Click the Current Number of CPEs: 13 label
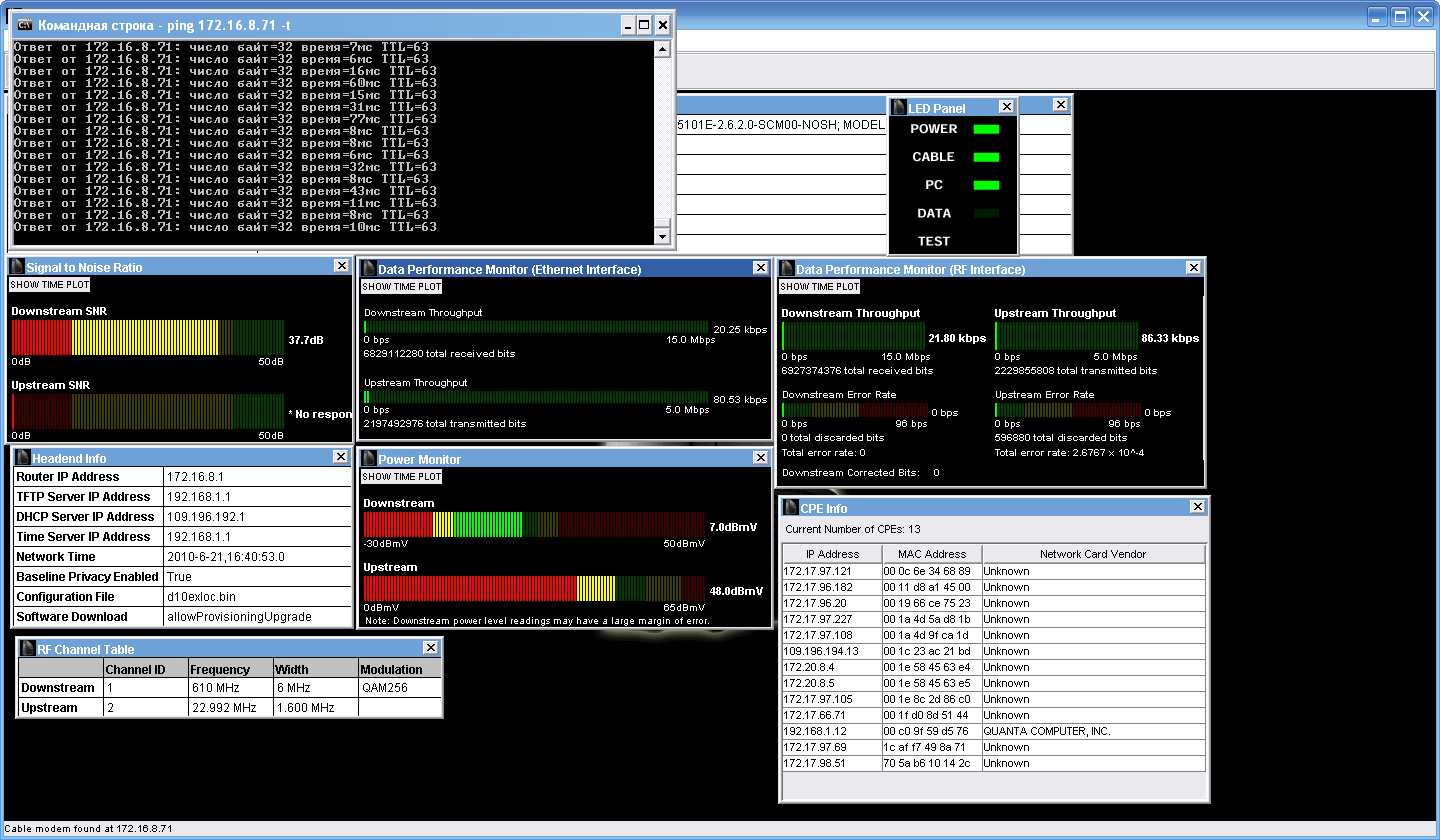The width and height of the screenshot is (1440, 840). (x=853, y=528)
